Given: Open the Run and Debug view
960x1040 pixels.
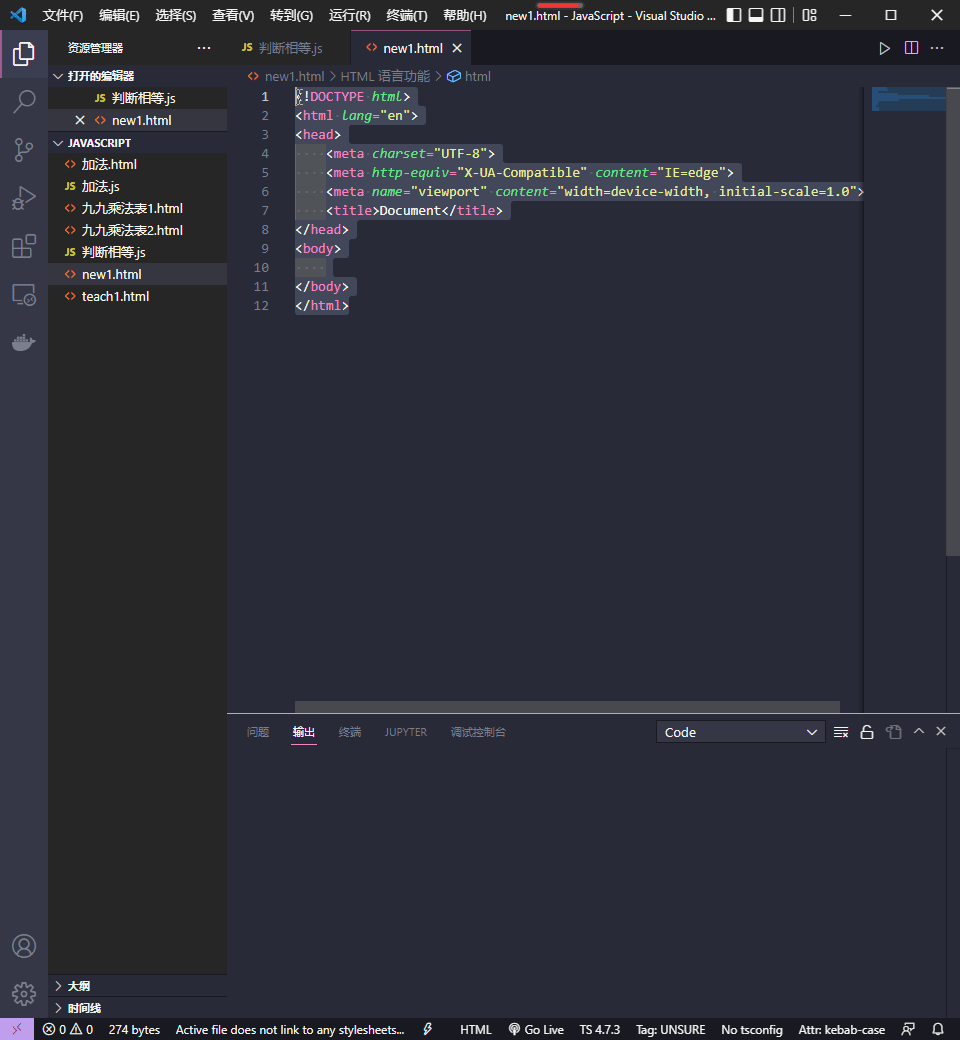Looking at the screenshot, I should pos(24,198).
